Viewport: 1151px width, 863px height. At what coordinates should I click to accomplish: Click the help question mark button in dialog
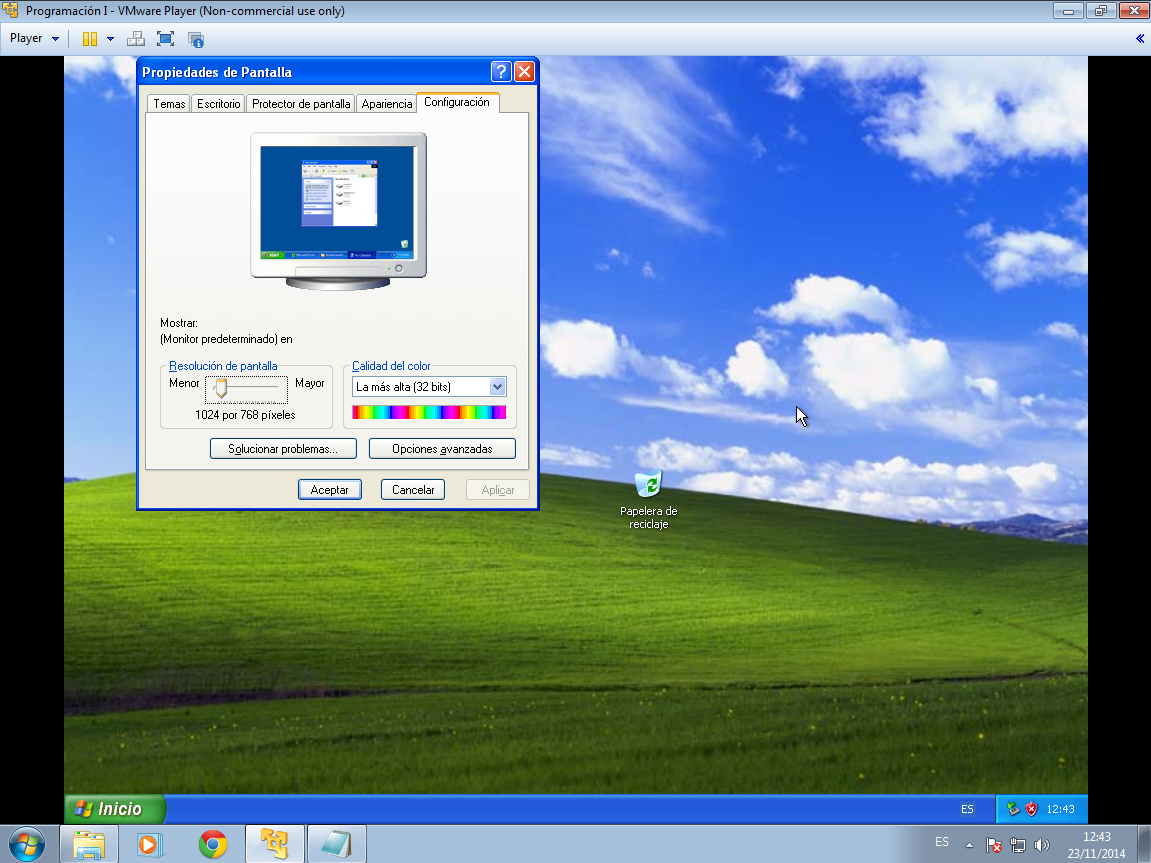click(x=501, y=71)
